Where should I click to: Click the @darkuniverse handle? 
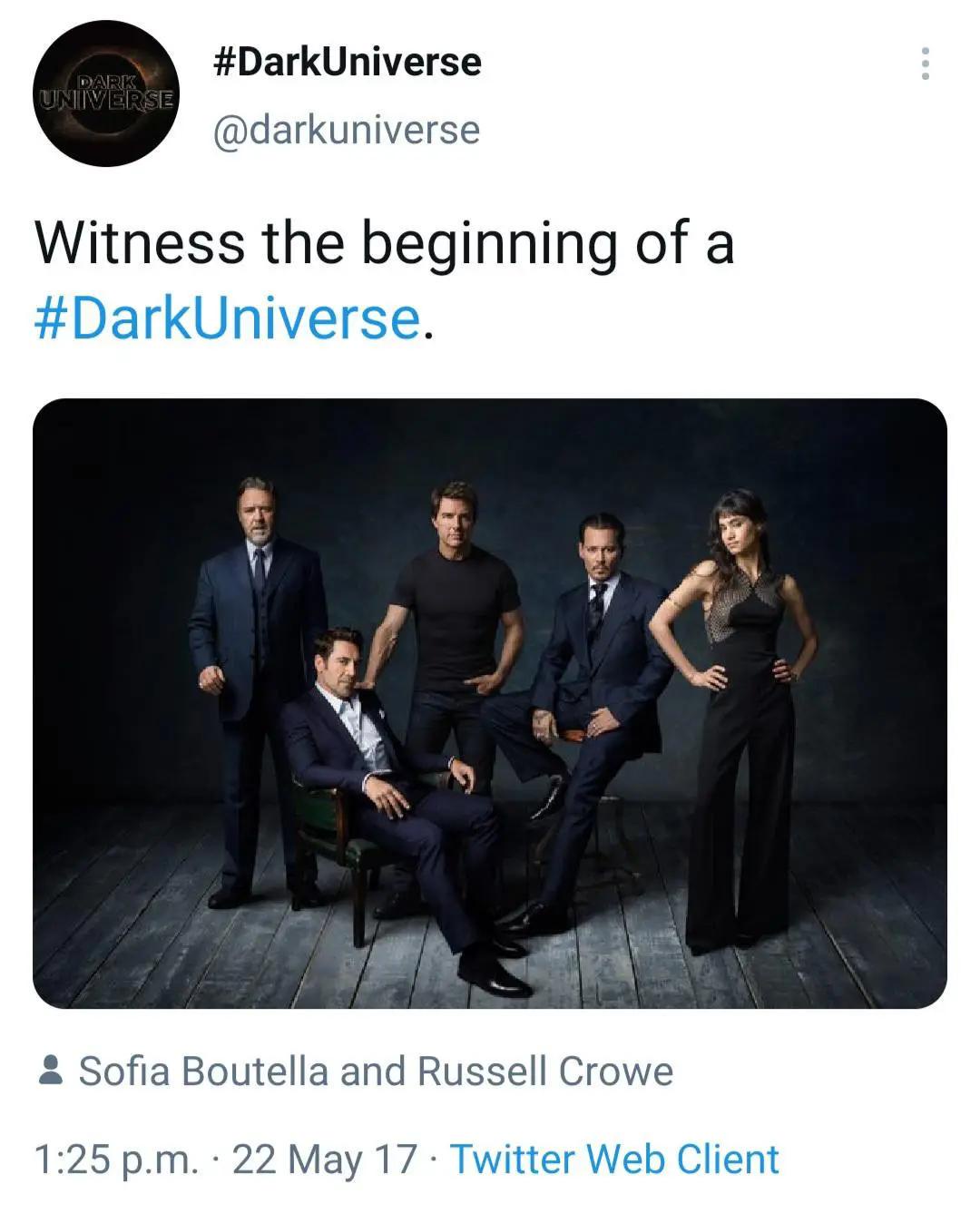click(346, 130)
